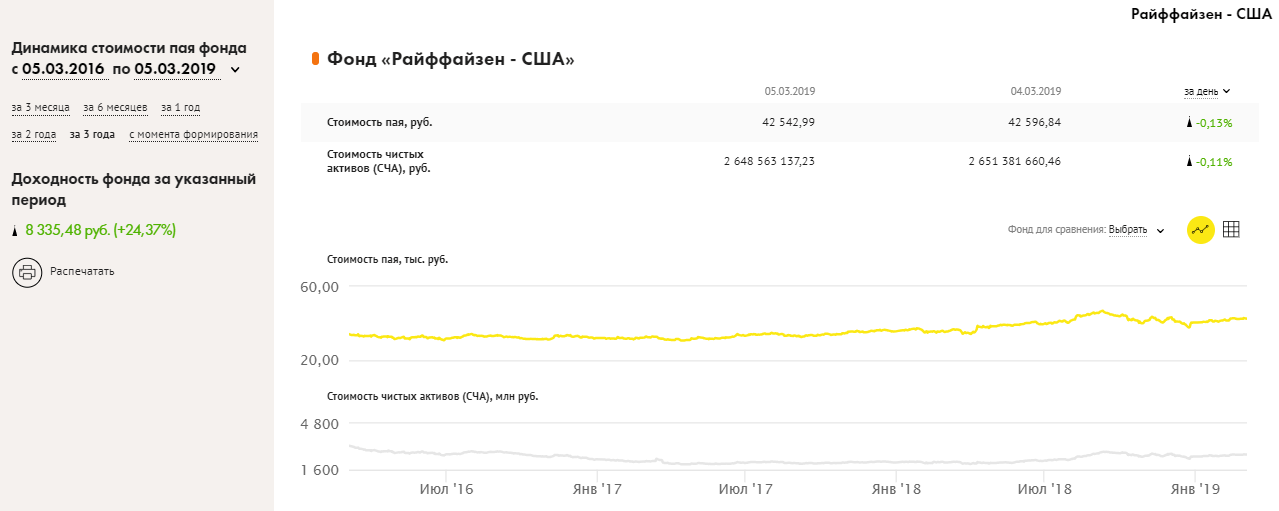Select the «за 3 месяца» period

tap(41, 107)
